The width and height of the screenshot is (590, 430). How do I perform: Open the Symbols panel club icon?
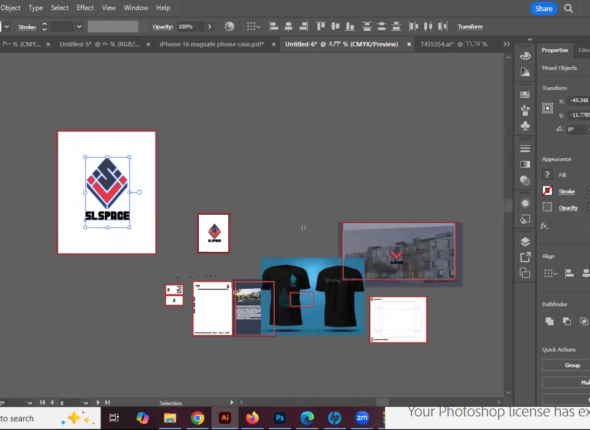tap(525, 126)
